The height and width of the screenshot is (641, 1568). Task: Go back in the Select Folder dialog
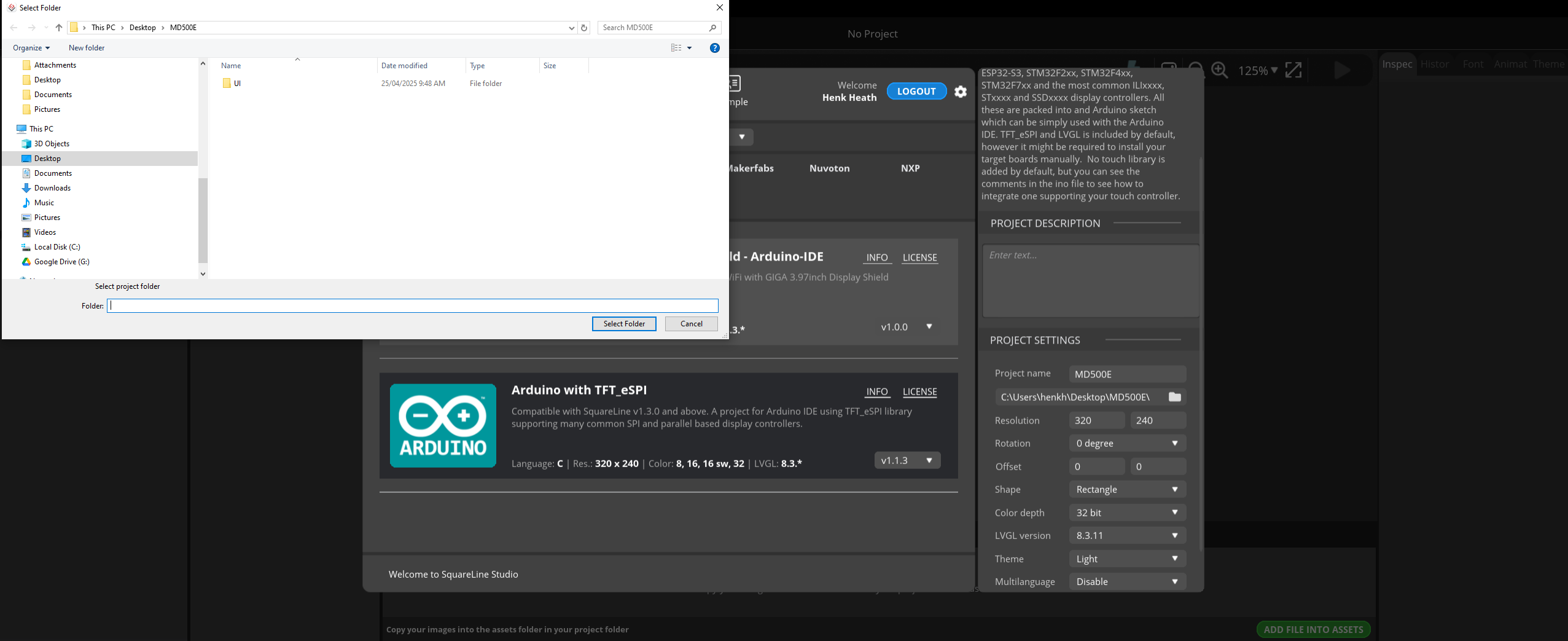[x=14, y=28]
